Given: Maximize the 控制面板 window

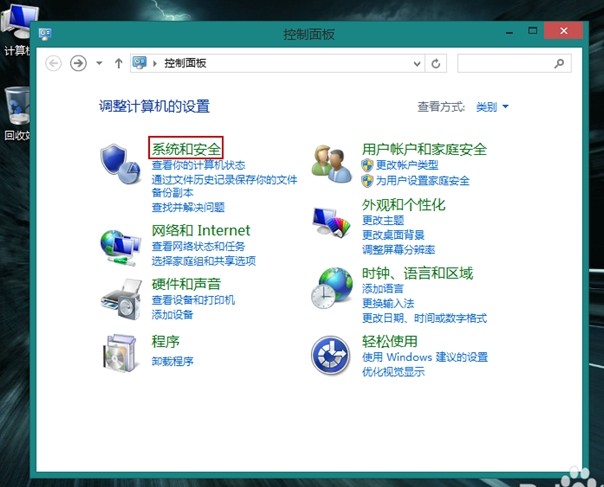Looking at the screenshot, I should point(532,31).
